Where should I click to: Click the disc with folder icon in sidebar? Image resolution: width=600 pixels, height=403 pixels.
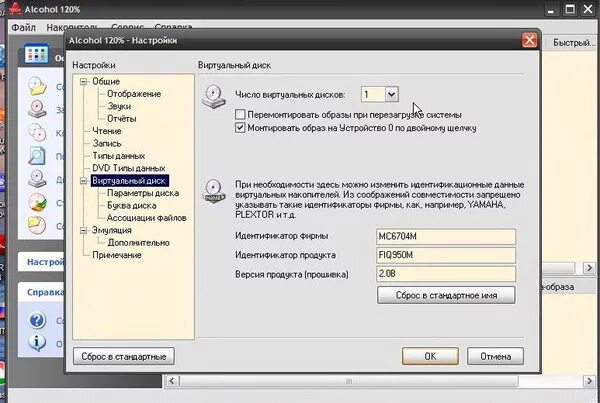click(x=38, y=86)
